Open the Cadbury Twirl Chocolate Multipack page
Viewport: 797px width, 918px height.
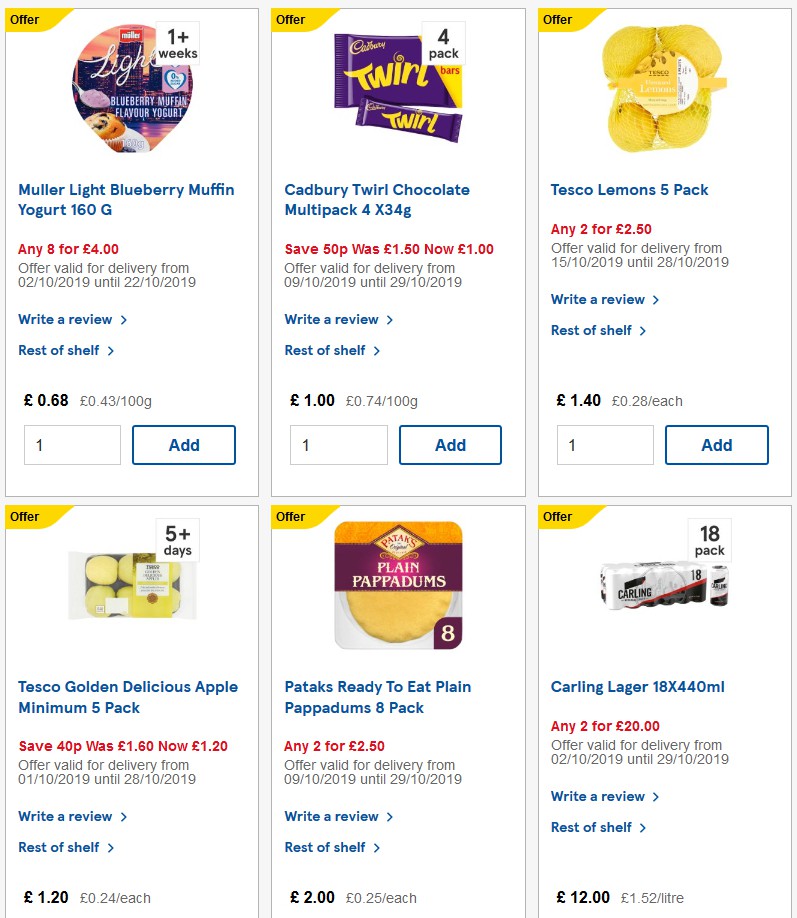(377, 199)
